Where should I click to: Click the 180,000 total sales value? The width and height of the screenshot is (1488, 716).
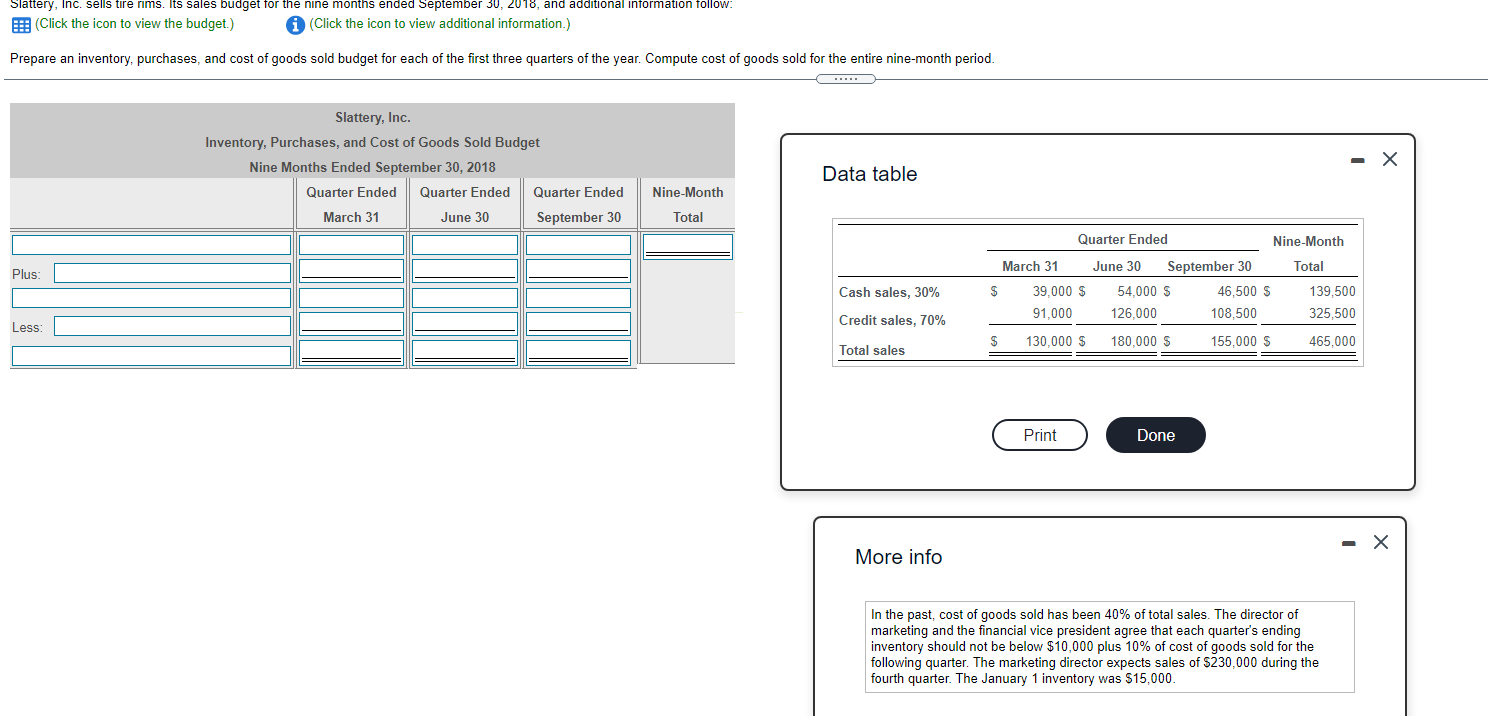tap(1134, 341)
